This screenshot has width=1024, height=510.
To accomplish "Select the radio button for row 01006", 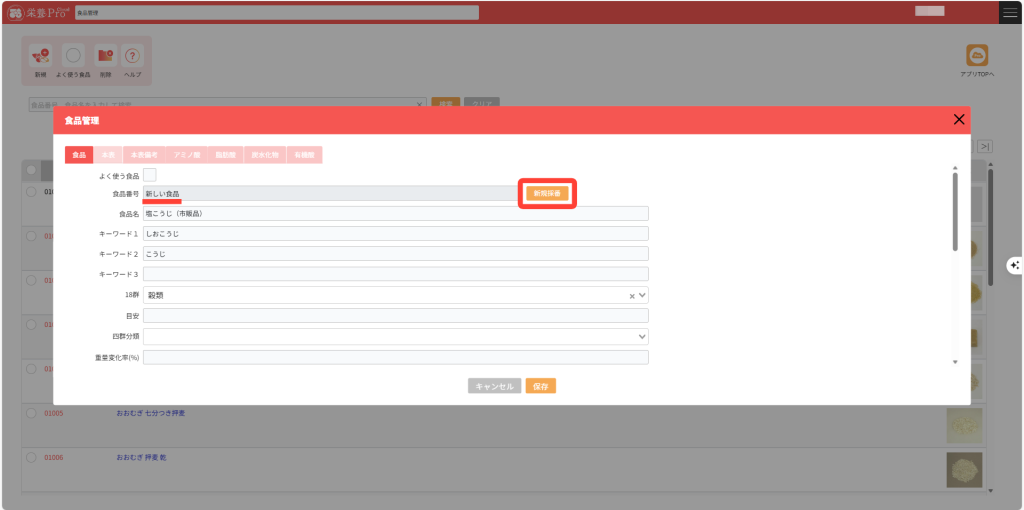I will [32, 457].
